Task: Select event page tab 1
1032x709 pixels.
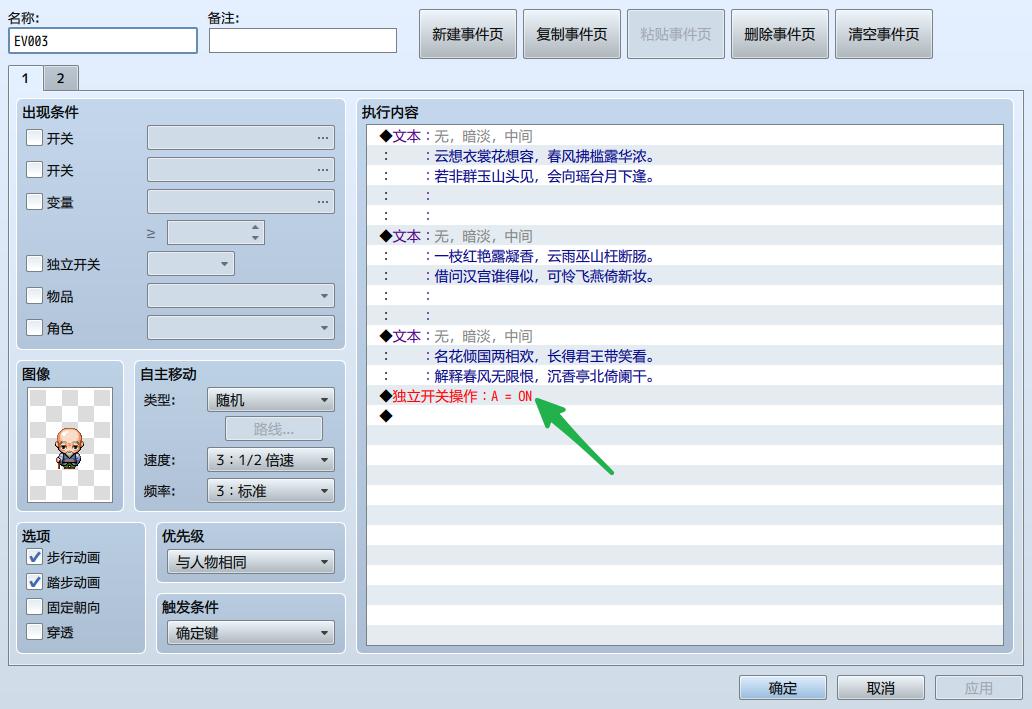Action: pyautogui.click(x=26, y=78)
